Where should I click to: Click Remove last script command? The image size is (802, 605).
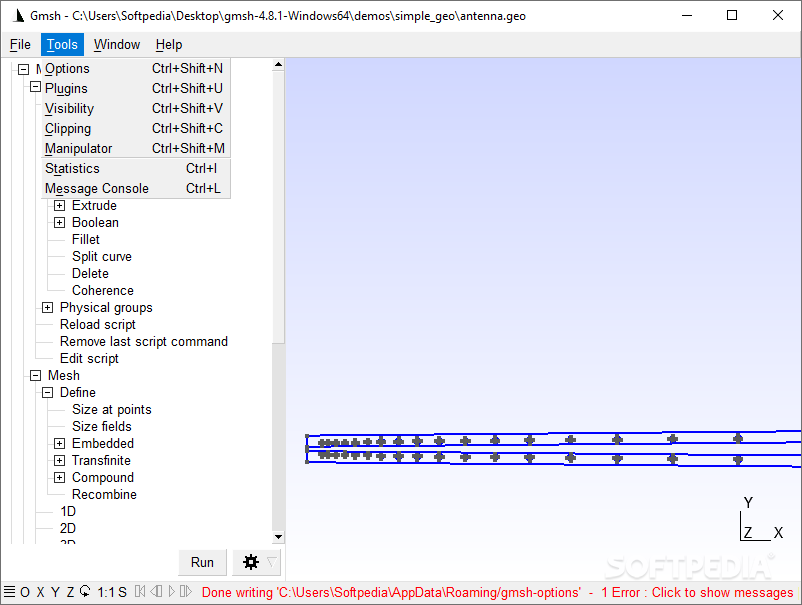(144, 341)
